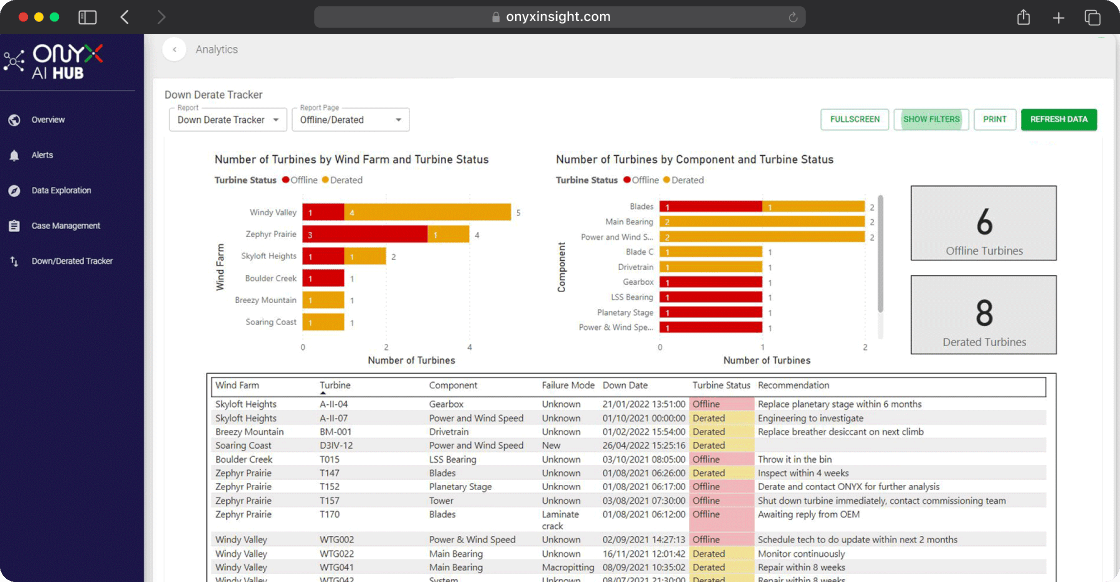
Task: Click the Case Management clipboard icon
Action: (x=14, y=226)
